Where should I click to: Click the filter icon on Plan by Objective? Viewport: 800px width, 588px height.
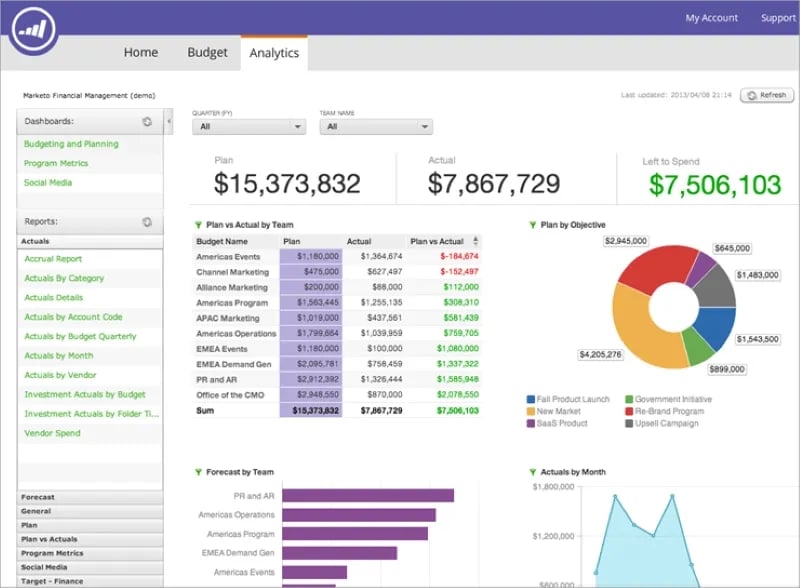coord(532,224)
